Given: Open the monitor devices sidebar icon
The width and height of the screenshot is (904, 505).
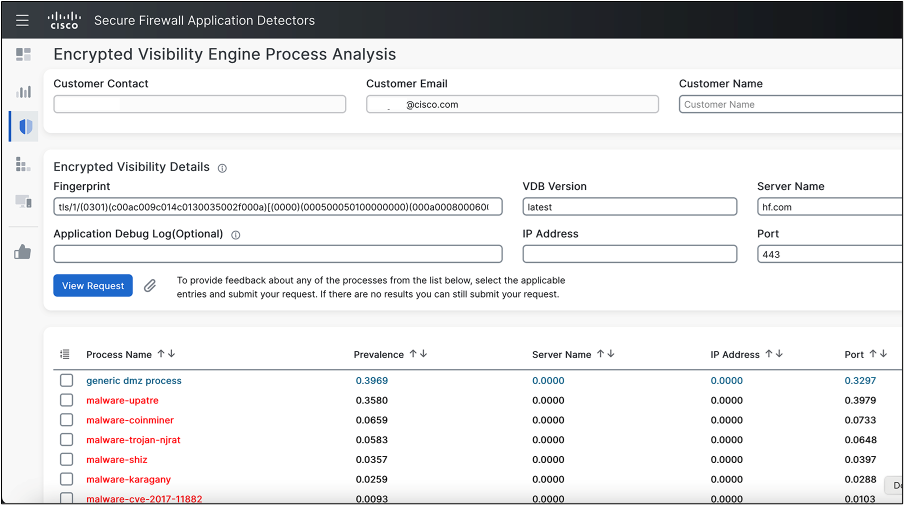Looking at the screenshot, I should 24,202.
